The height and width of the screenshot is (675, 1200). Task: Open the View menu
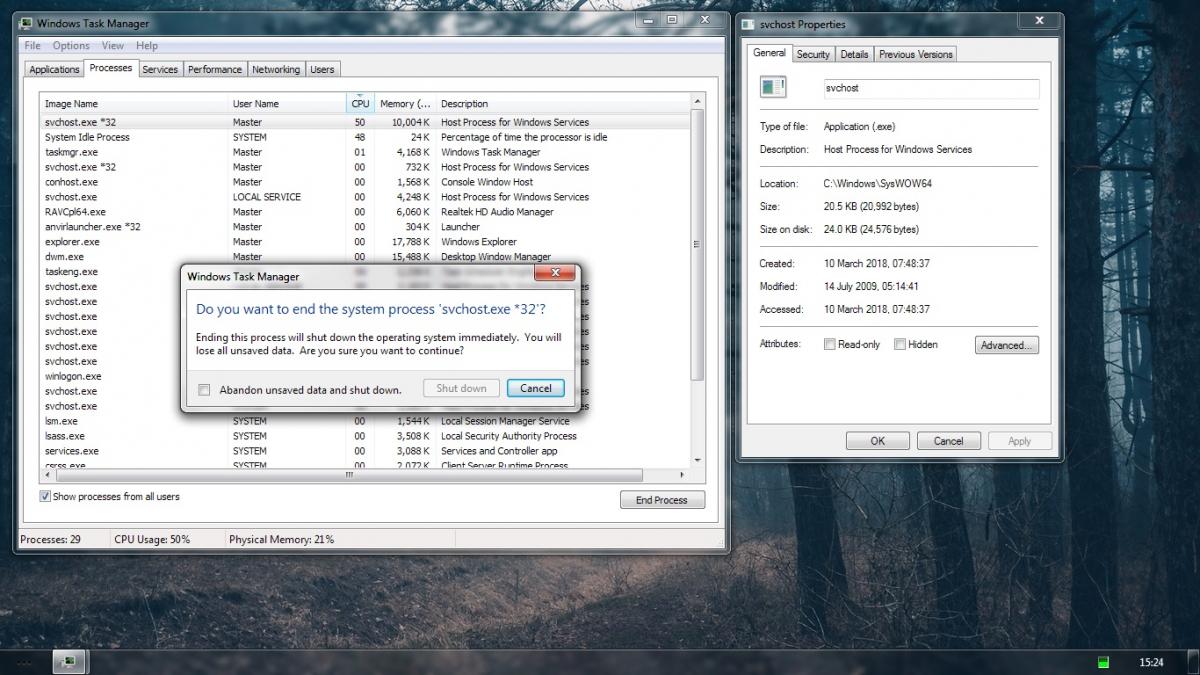[113, 46]
